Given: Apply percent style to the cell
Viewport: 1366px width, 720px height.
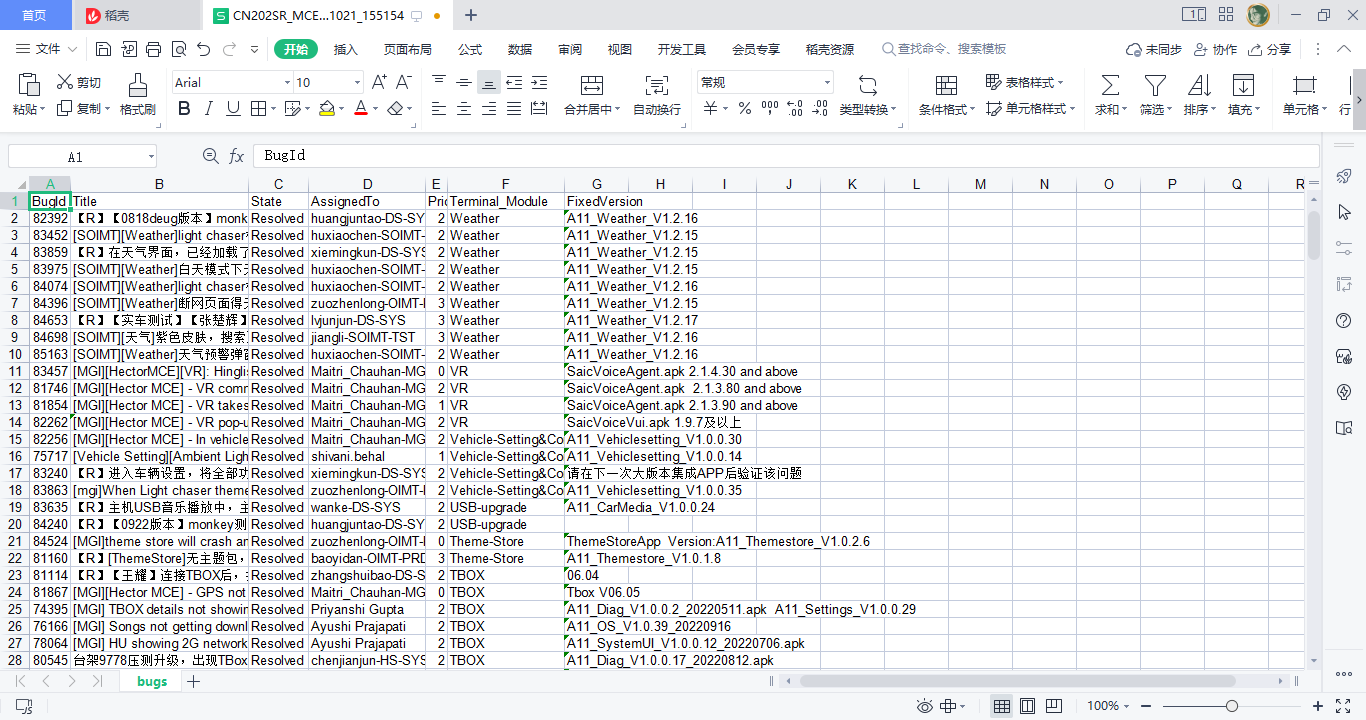Looking at the screenshot, I should (x=745, y=109).
